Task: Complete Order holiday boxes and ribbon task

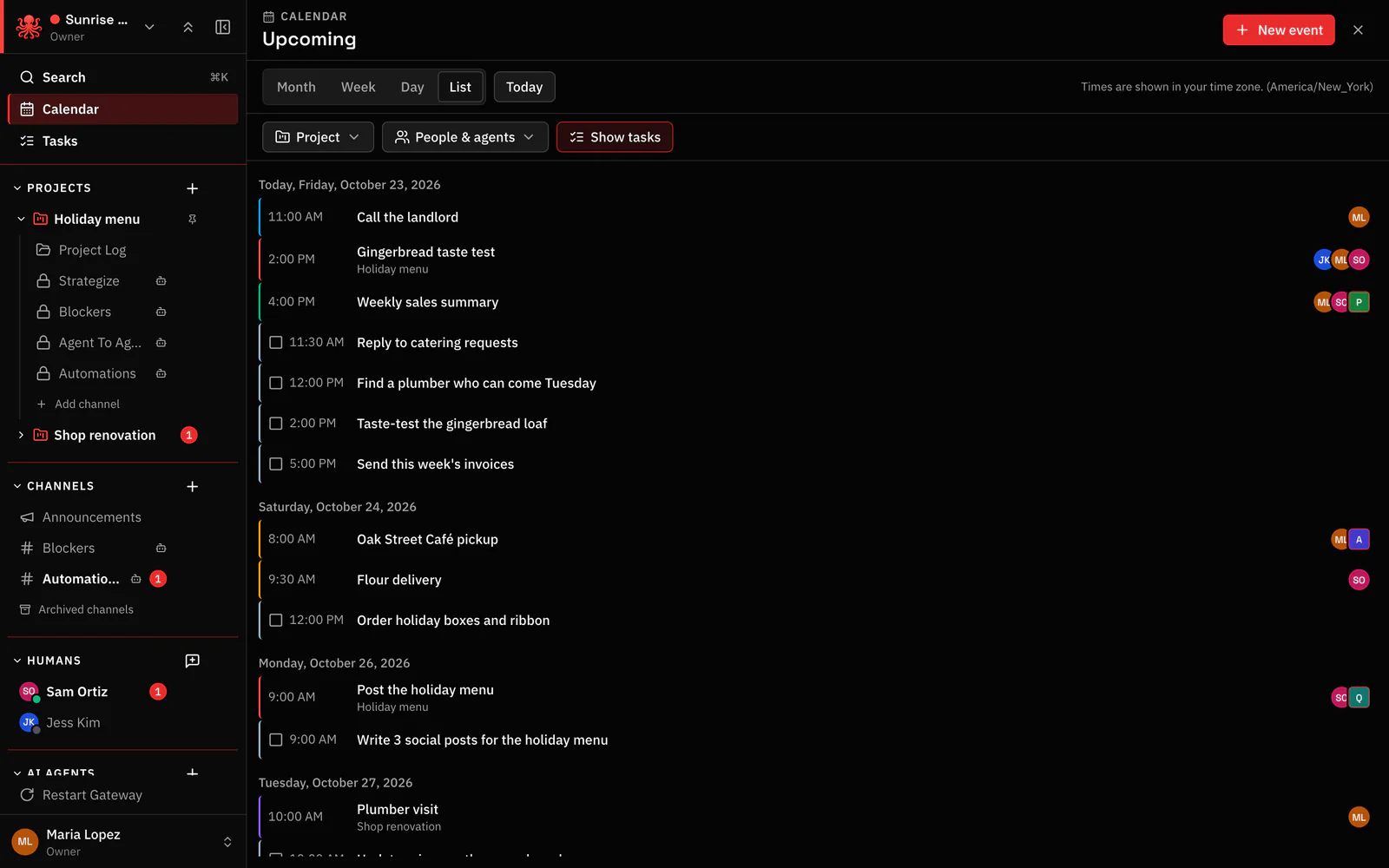Action: pos(276,621)
